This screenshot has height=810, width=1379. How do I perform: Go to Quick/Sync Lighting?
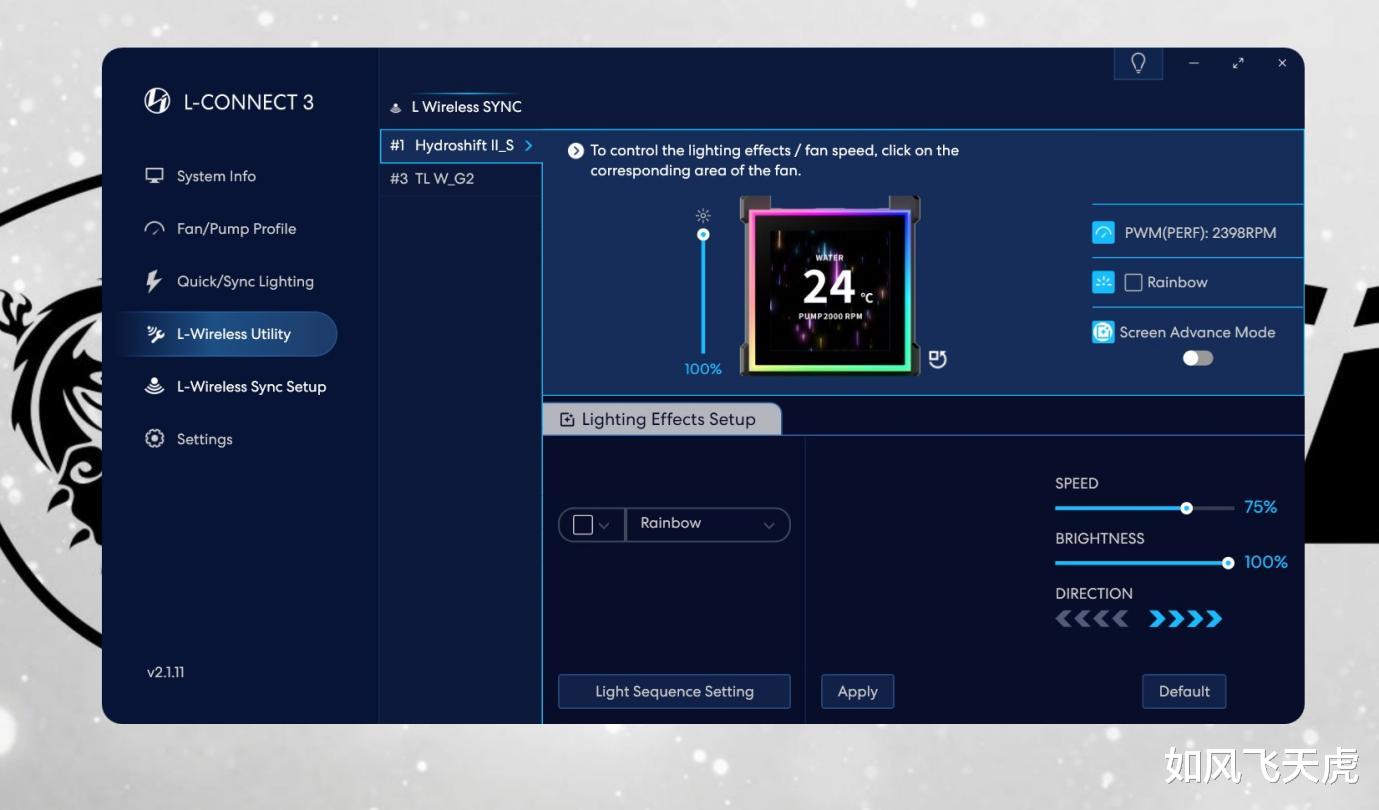click(245, 281)
